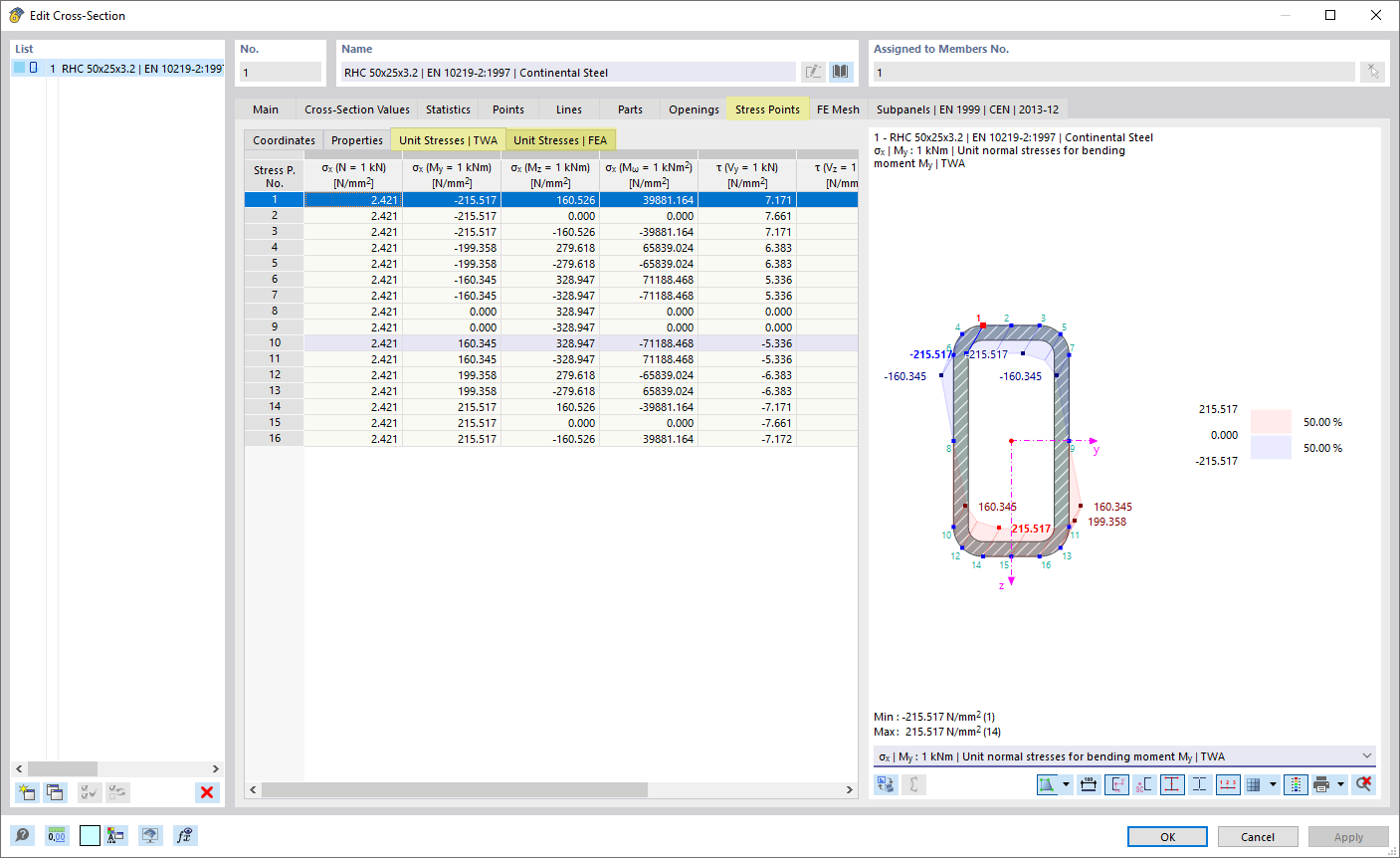Open the print options dropdown arrow
This screenshot has height=858, width=1400.
click(x=1340, y=784)
